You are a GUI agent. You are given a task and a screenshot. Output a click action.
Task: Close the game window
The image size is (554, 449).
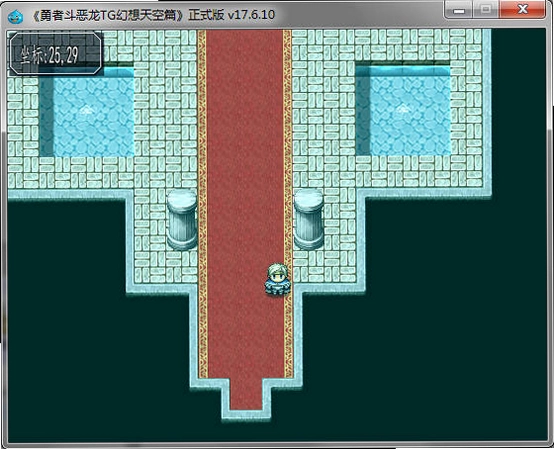(x=523, y=10)
